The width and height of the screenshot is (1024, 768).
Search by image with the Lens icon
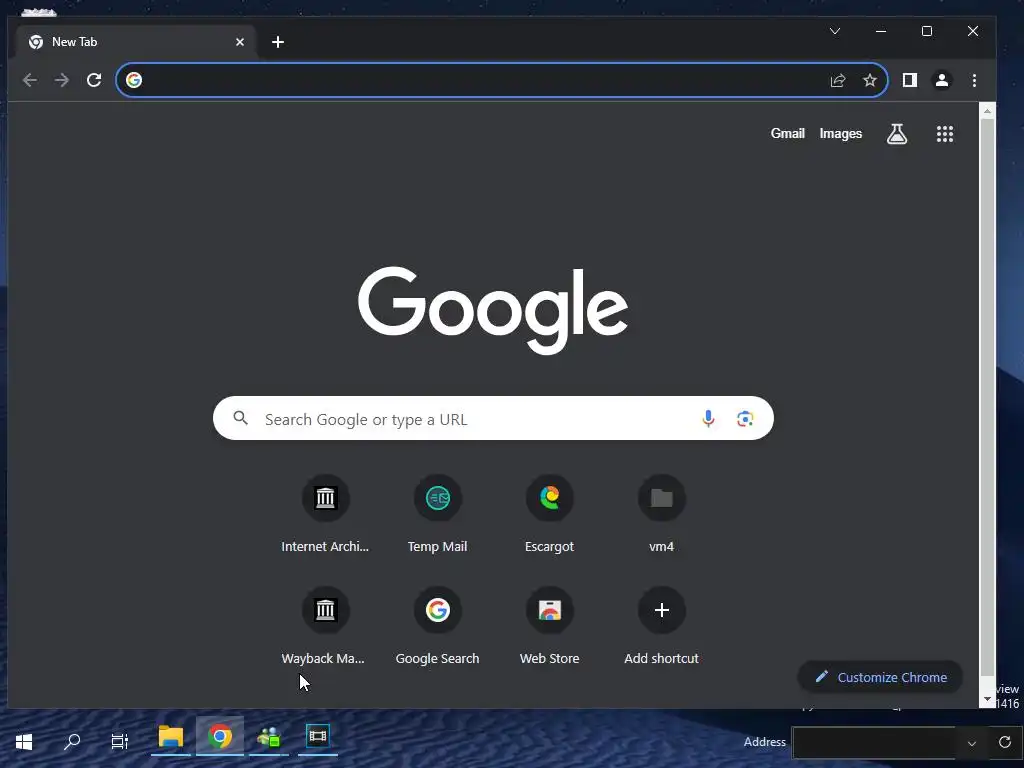pyautogui.click(x=745, y=419)
